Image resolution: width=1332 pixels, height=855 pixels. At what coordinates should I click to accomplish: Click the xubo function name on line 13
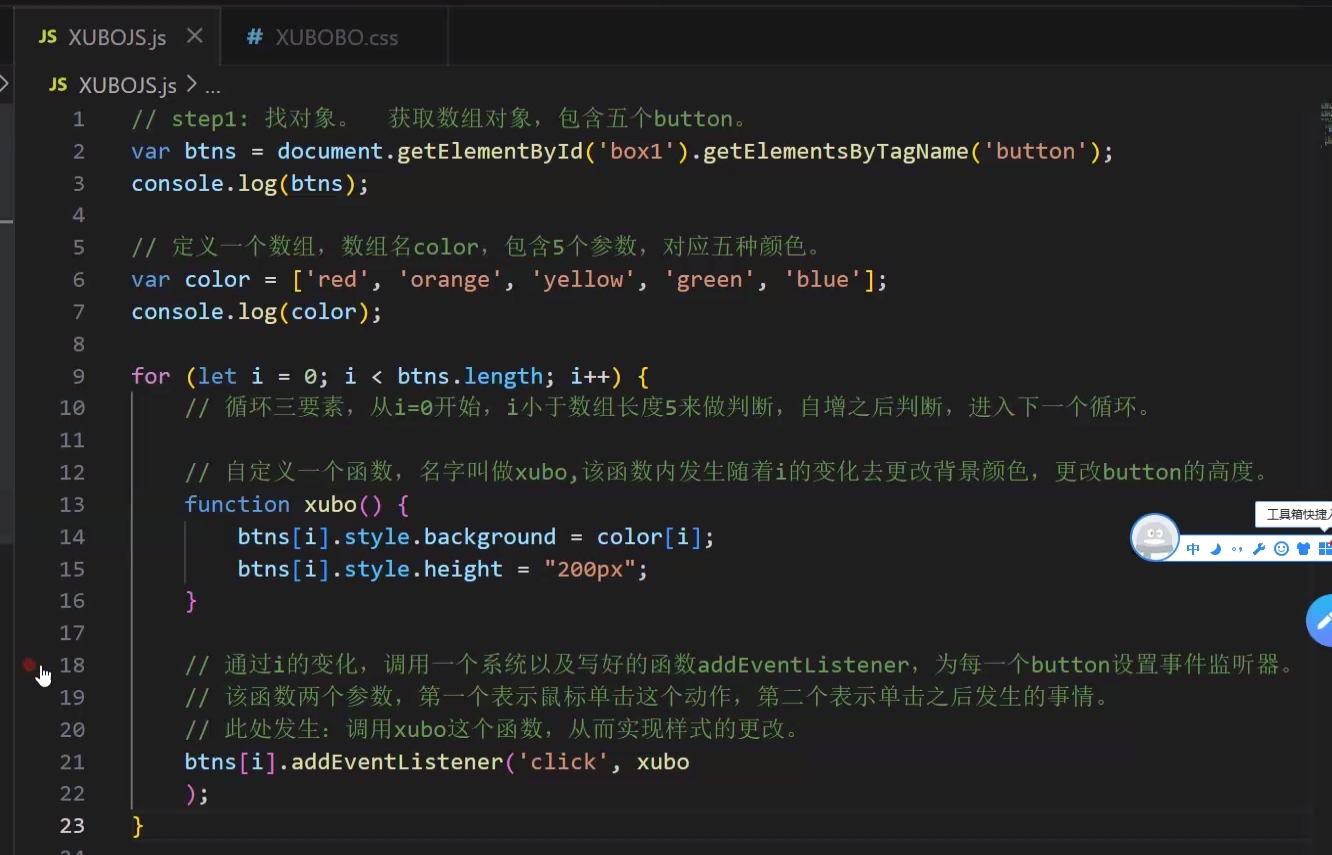[330, 504]
